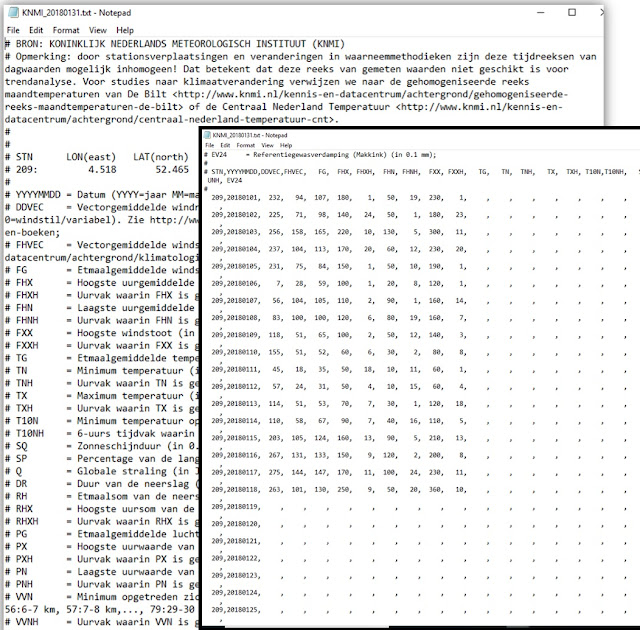Image resolution: width=640 pixels, height=630 pixels.
Task: Maximize the back Notepad window
Action: [572, 13]
